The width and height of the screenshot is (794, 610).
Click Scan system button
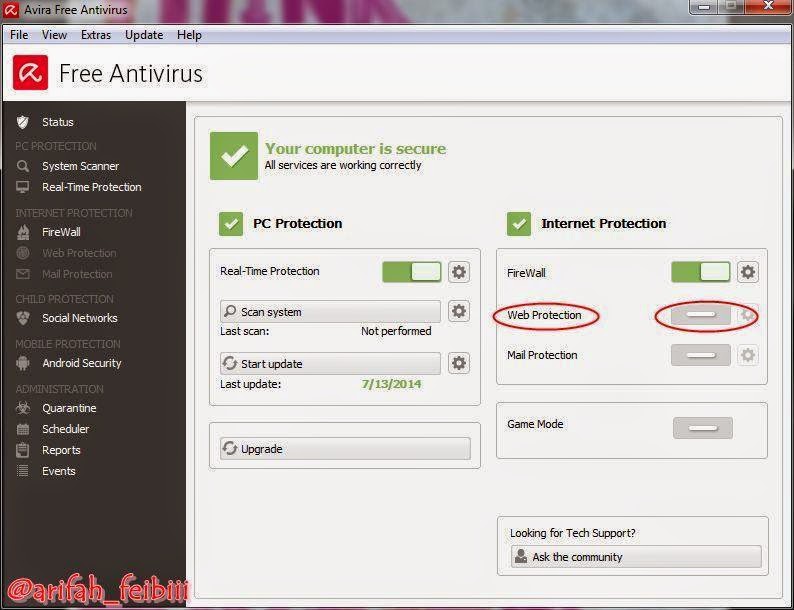330,311
